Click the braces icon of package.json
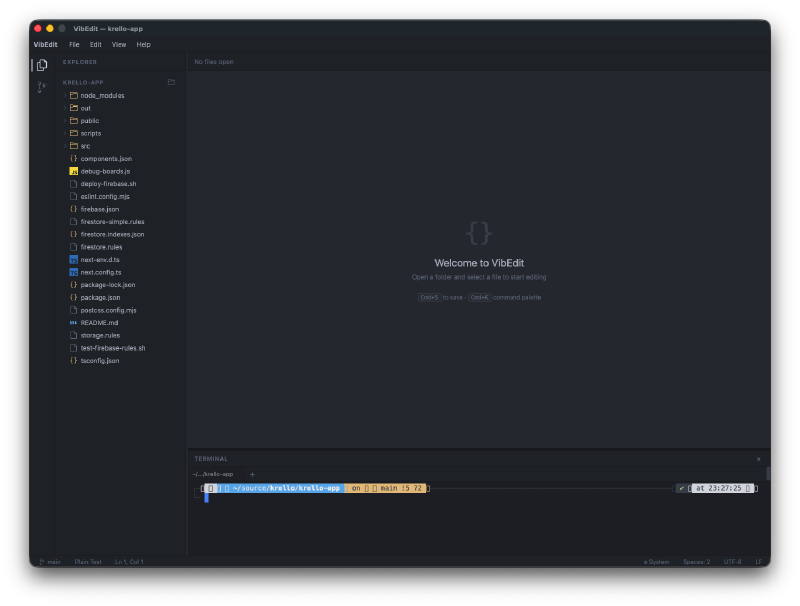The height and width of the screenshot is (606, 800). 73,297
